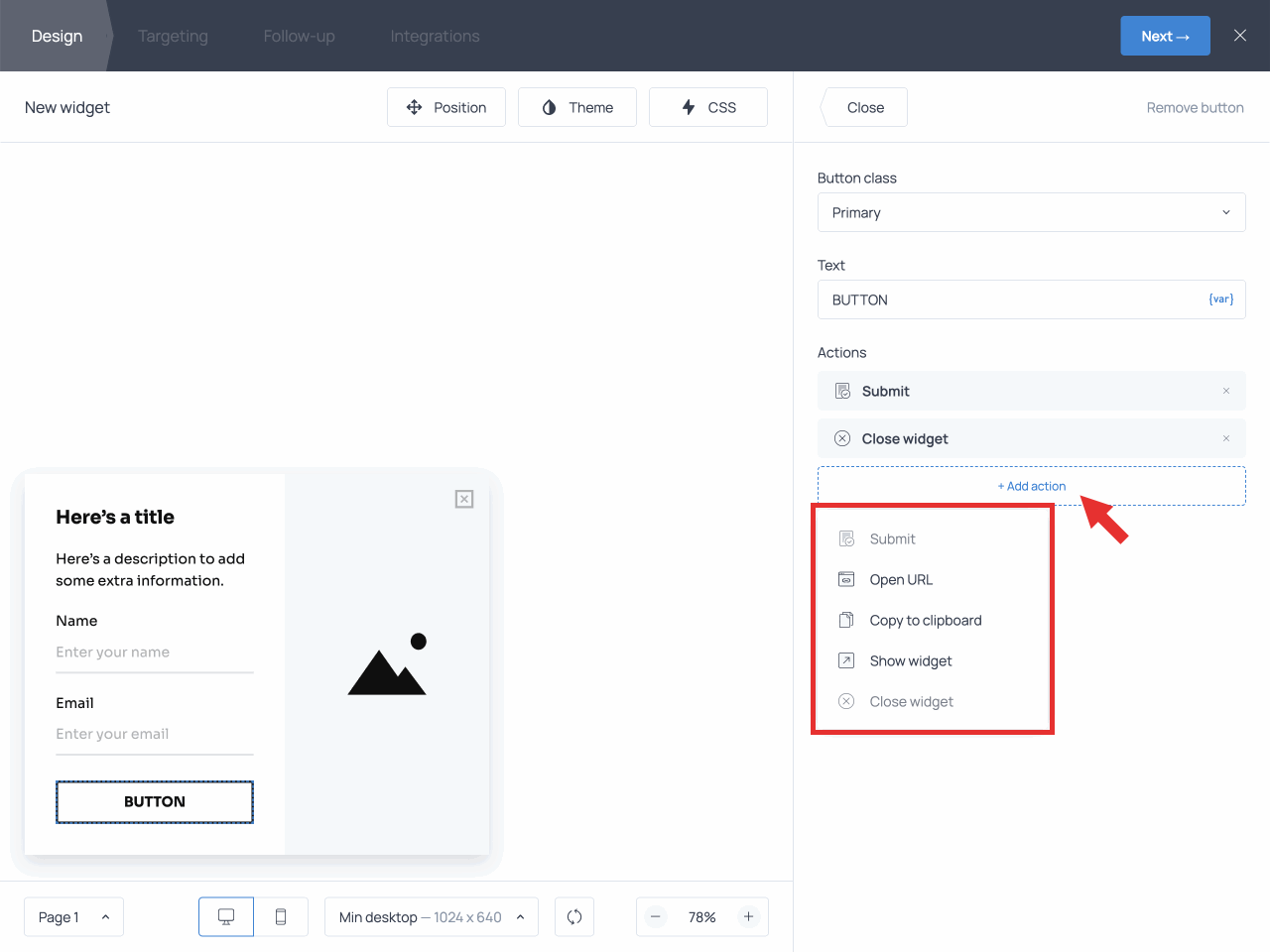Choose Copy to clipboard from action menu
The image size is (1270, 952).
(925, 621)
